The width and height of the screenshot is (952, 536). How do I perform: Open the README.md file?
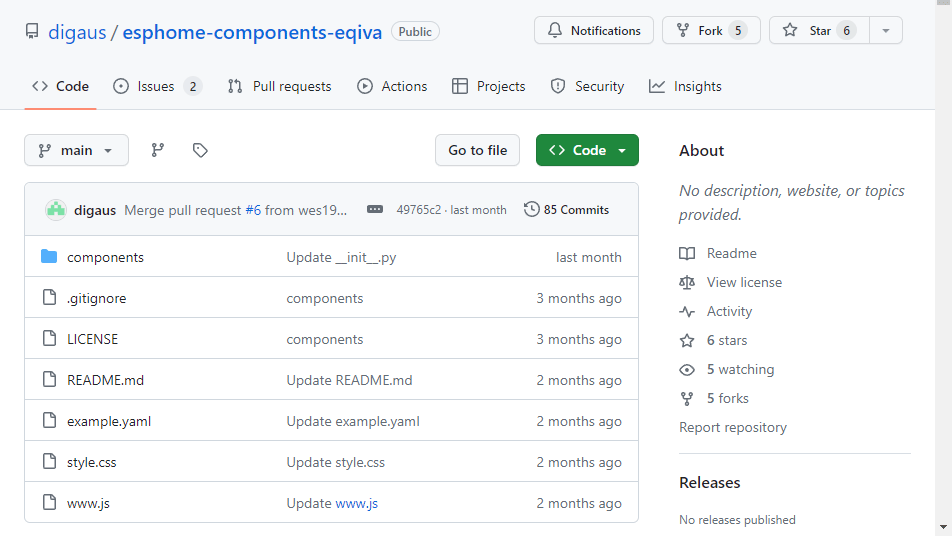(105, 381)
